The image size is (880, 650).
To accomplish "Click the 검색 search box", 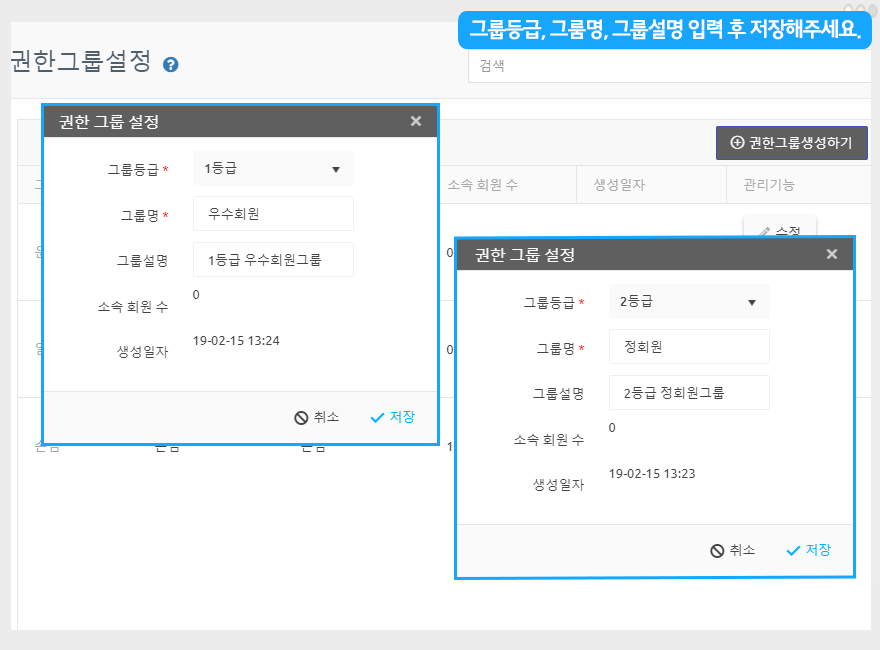I will 670,66.
